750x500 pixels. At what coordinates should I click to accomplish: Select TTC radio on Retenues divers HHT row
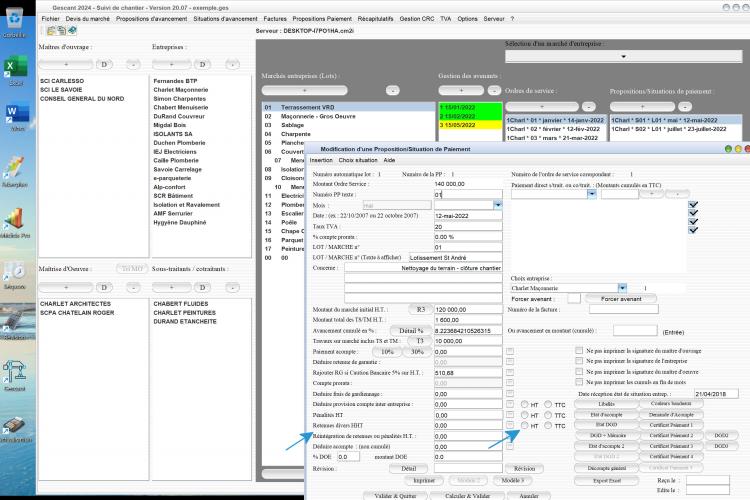point(548,425)
